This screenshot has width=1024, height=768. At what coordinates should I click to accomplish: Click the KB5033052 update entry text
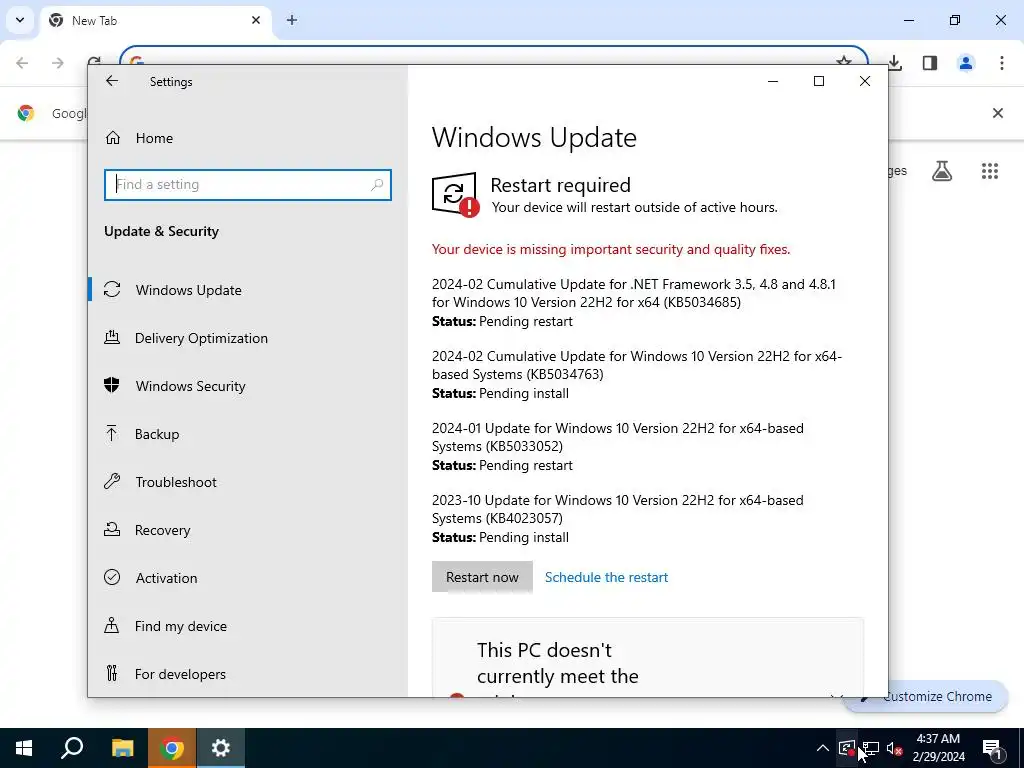tap(618, 437)
